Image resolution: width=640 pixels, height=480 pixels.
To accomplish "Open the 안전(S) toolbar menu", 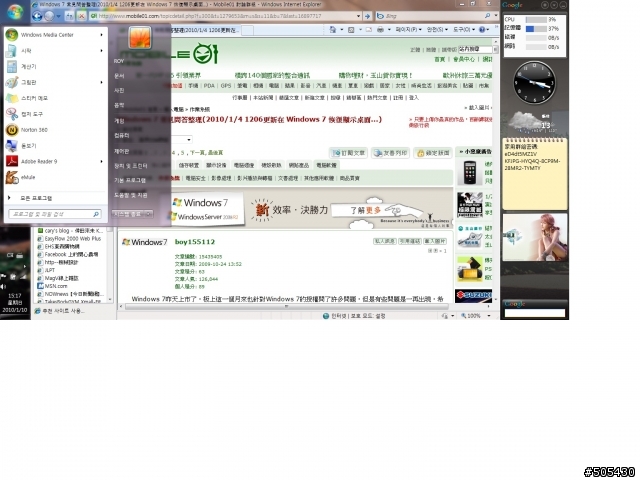I will pos(437,29).
